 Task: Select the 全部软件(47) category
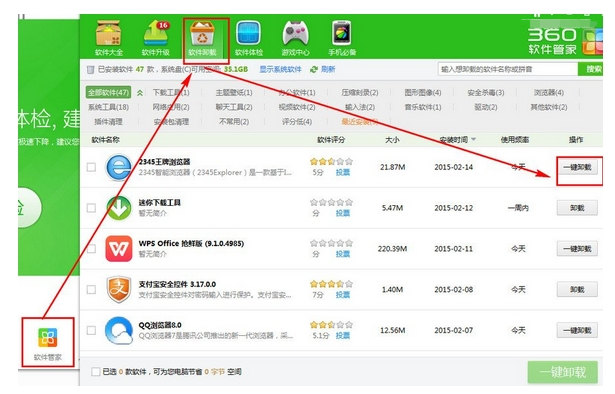[x=109, y=93]
